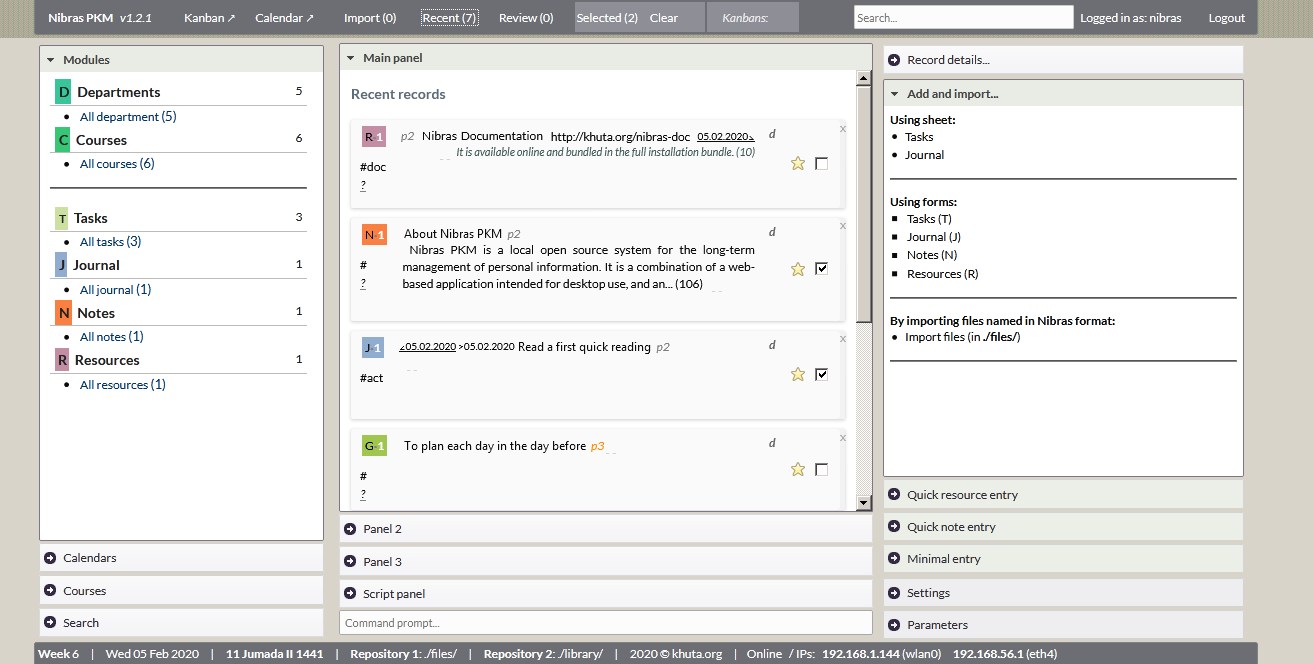Collapse the Add and import section

tap(1063, 94)
